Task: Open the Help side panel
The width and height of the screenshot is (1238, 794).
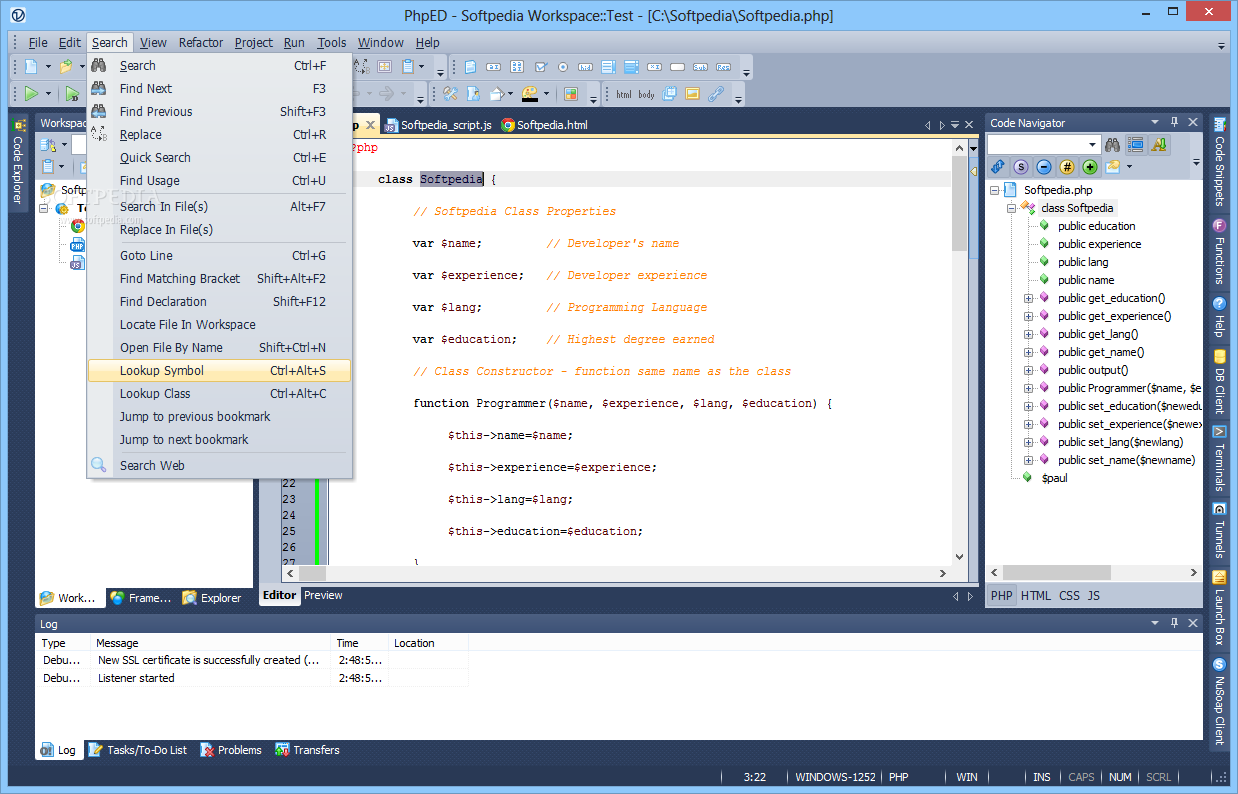Action: (x=1219, y=316)
